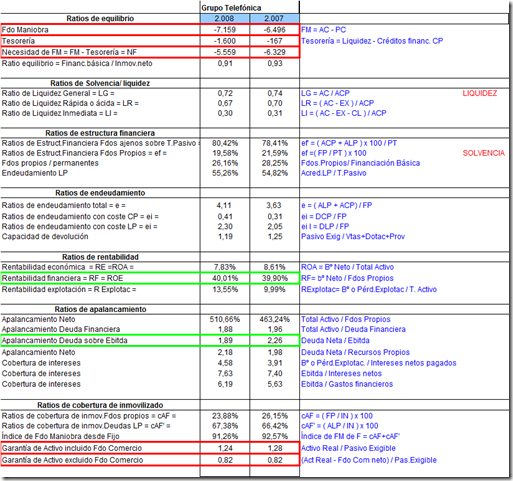Click the 'Endeudamiento LP' row label
The image size is (513, 481).
[x=35, y=173]
